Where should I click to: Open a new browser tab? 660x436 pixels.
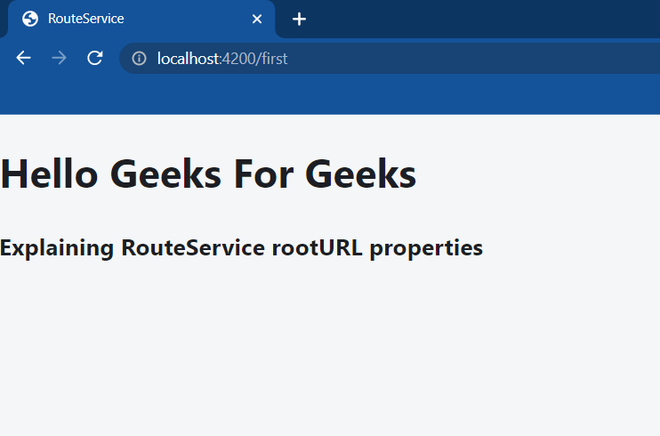pos(299,19)
